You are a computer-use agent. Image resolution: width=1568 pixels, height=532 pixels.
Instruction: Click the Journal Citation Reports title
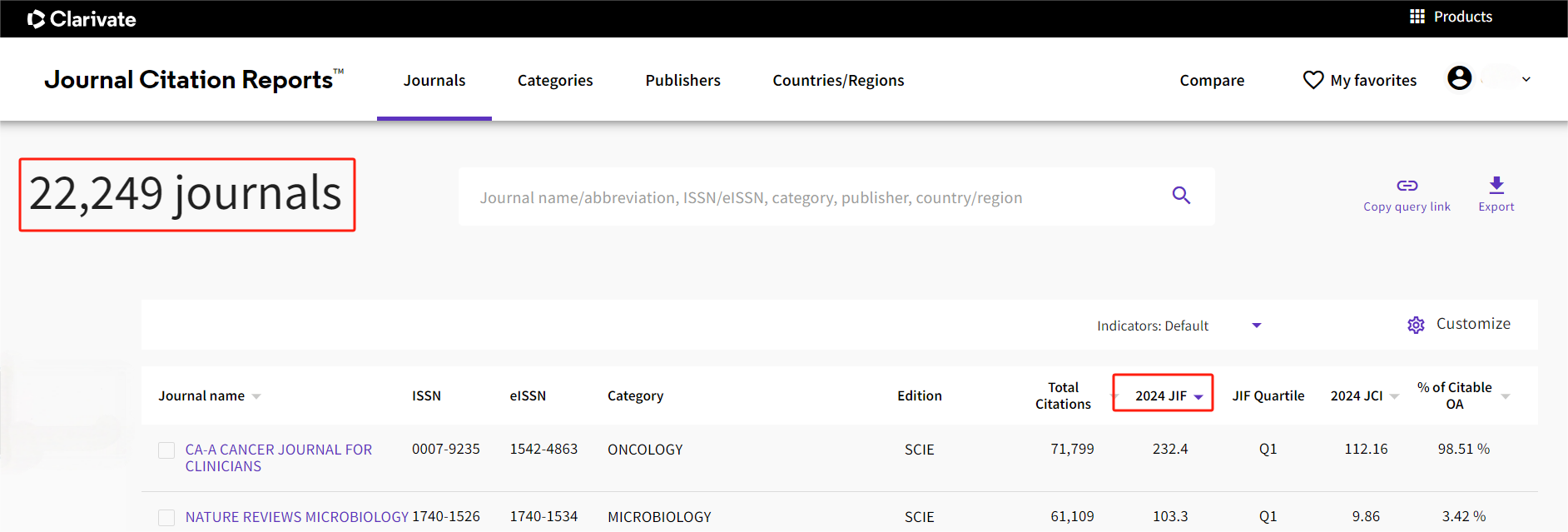[194, 79]
